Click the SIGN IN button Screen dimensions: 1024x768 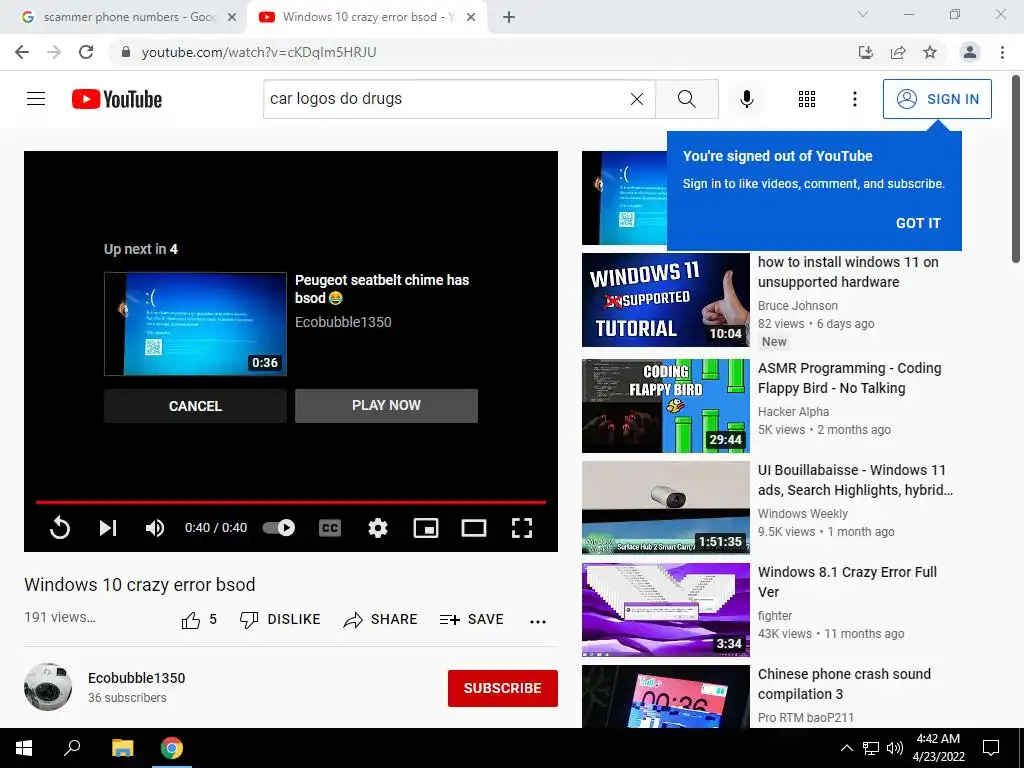(x=937, y=99)
